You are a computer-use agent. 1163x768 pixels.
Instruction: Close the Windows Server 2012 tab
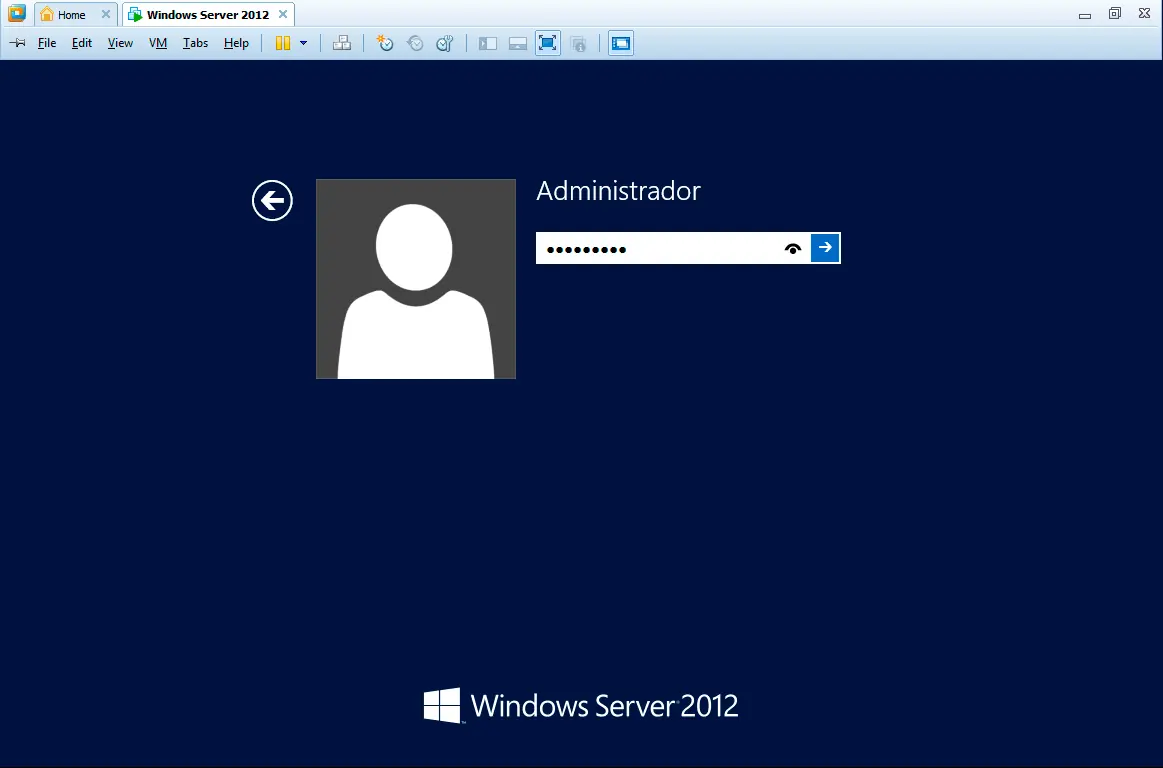[283, 14]
